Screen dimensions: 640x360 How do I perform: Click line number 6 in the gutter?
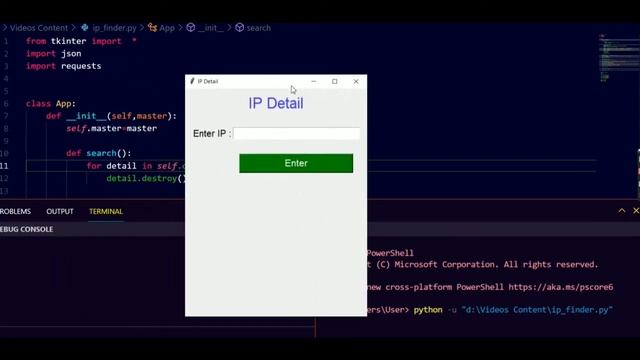coord(6,103)
